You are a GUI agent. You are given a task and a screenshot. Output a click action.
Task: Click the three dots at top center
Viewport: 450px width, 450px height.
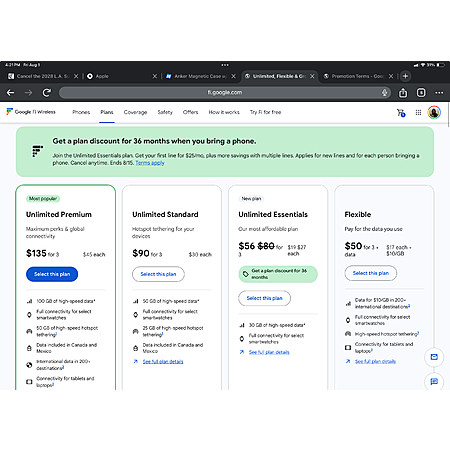[225, 65]
